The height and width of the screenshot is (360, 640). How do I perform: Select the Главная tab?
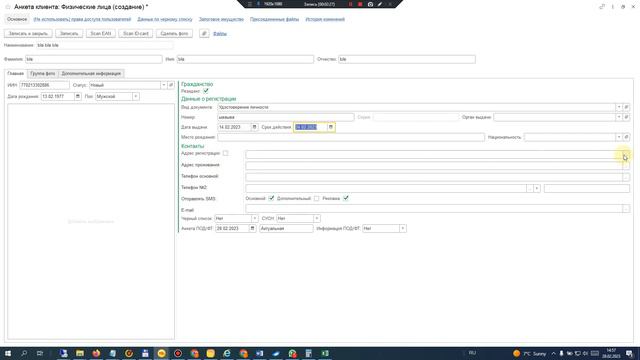pos(16,73)
